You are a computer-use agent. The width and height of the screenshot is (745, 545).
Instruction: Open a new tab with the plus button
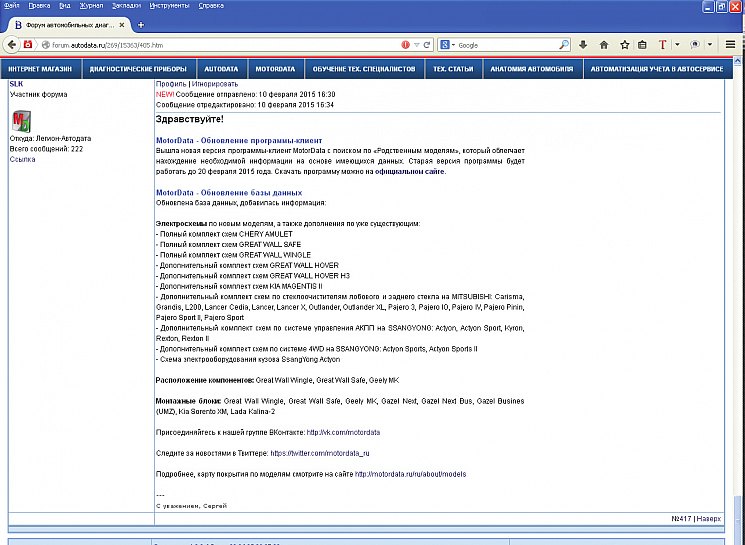[x=141, y=25]
